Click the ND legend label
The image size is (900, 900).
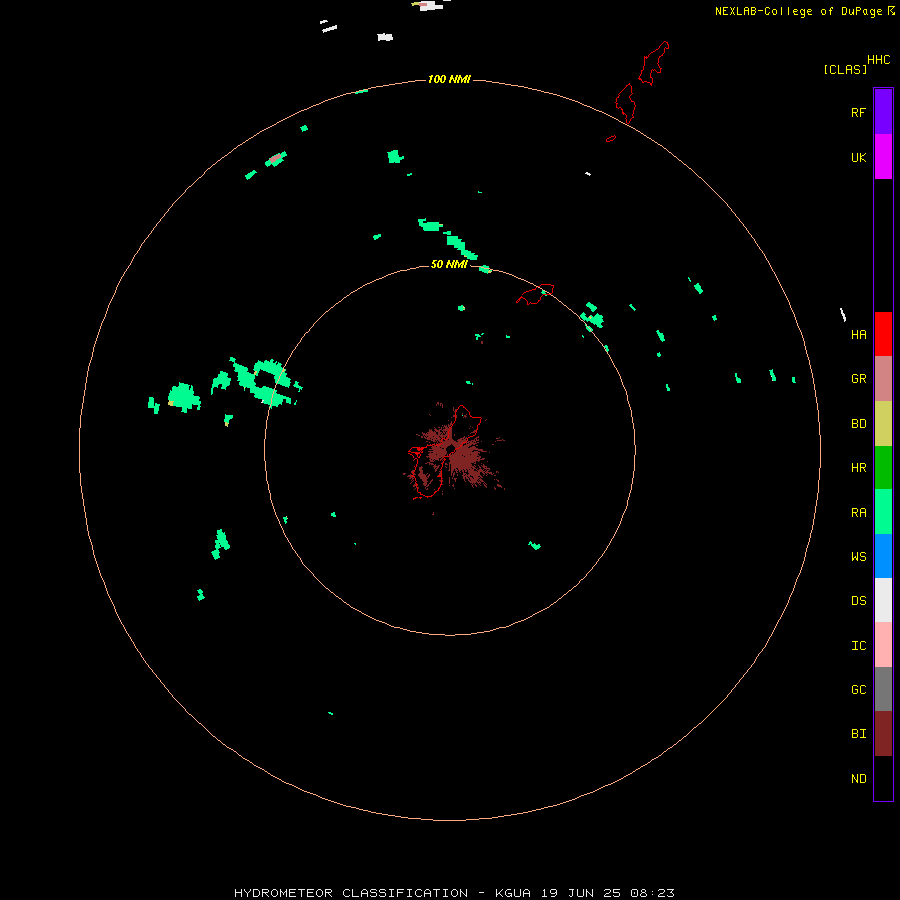(858, 779)
